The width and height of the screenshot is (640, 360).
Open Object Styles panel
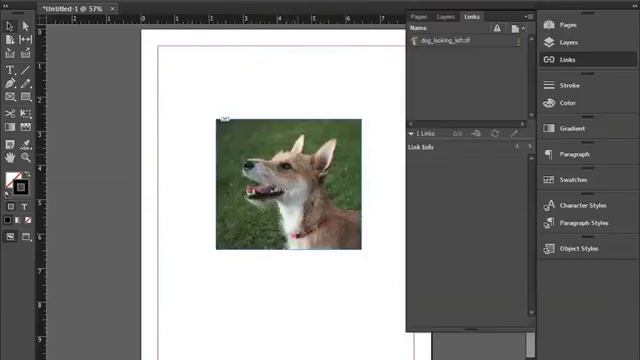coord(588,249)
